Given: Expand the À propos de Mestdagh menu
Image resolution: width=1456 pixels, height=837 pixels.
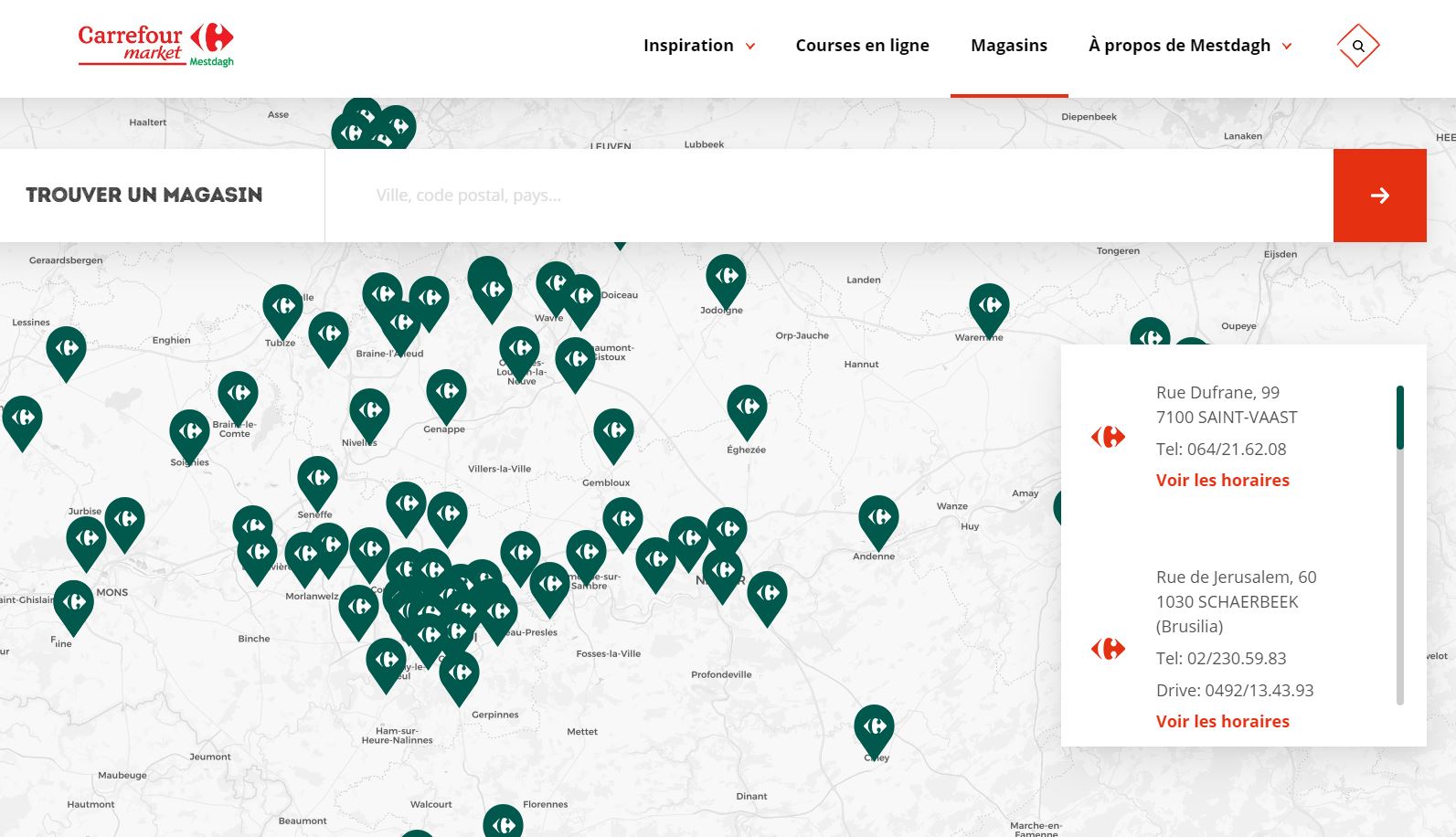Looking at the screenshot, I should (1190, 46).
